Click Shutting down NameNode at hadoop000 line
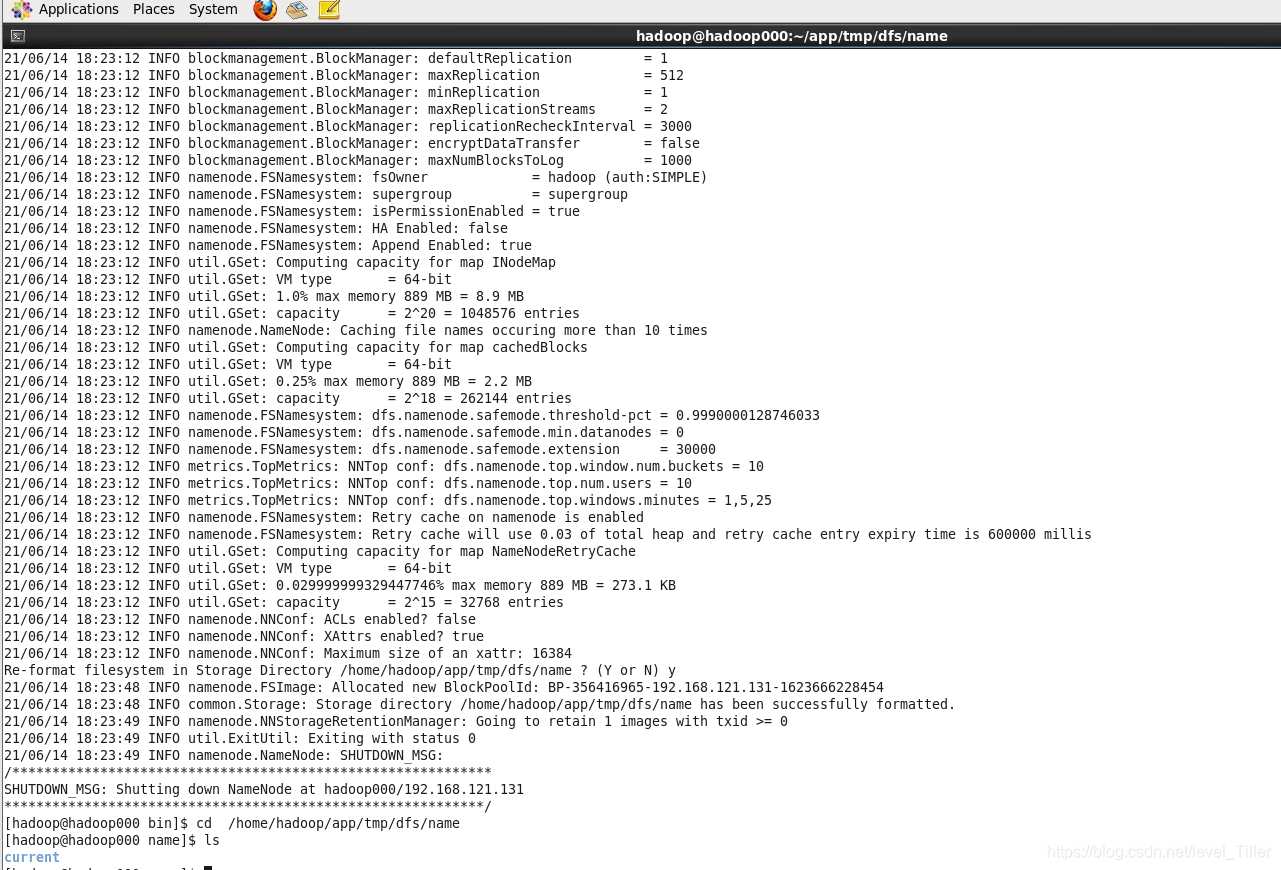The width and height of the screenshot is (1281, 870). coord(264,789)
